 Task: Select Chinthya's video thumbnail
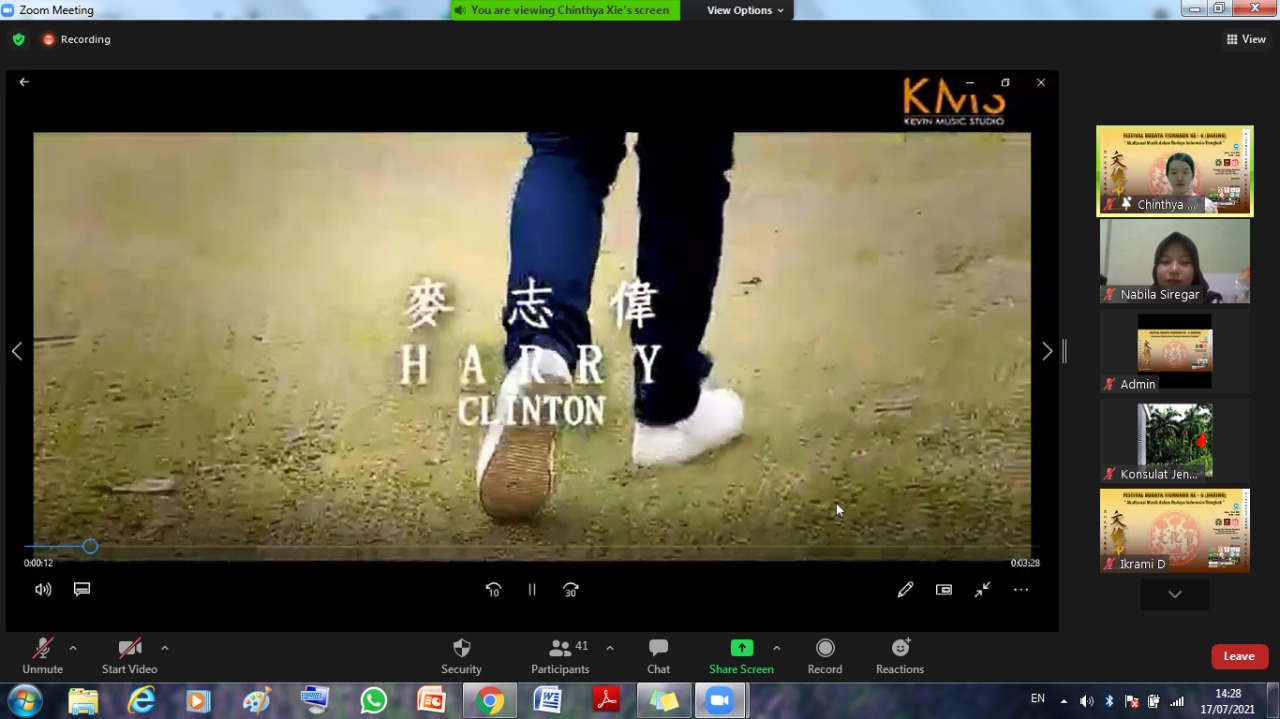pos(1175,170)
